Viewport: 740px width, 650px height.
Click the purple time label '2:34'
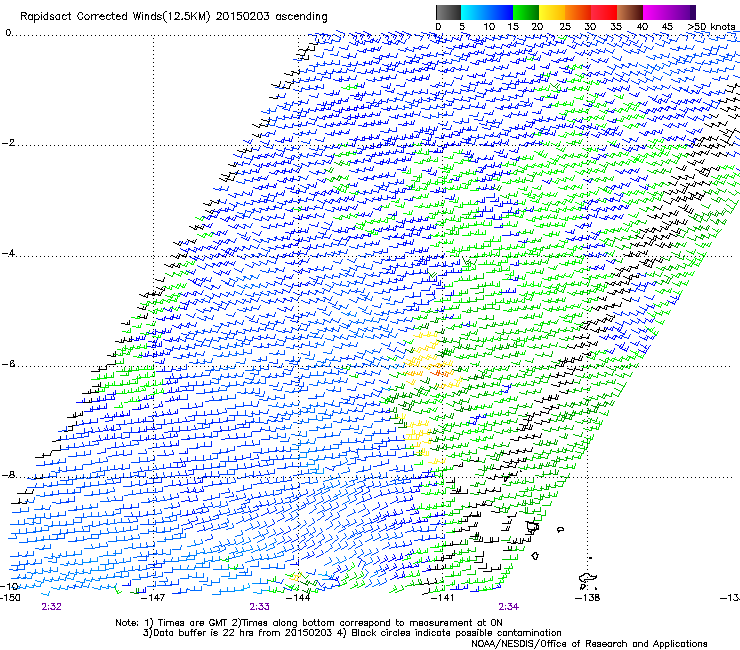pyautogui.click(x=508, y=607)
